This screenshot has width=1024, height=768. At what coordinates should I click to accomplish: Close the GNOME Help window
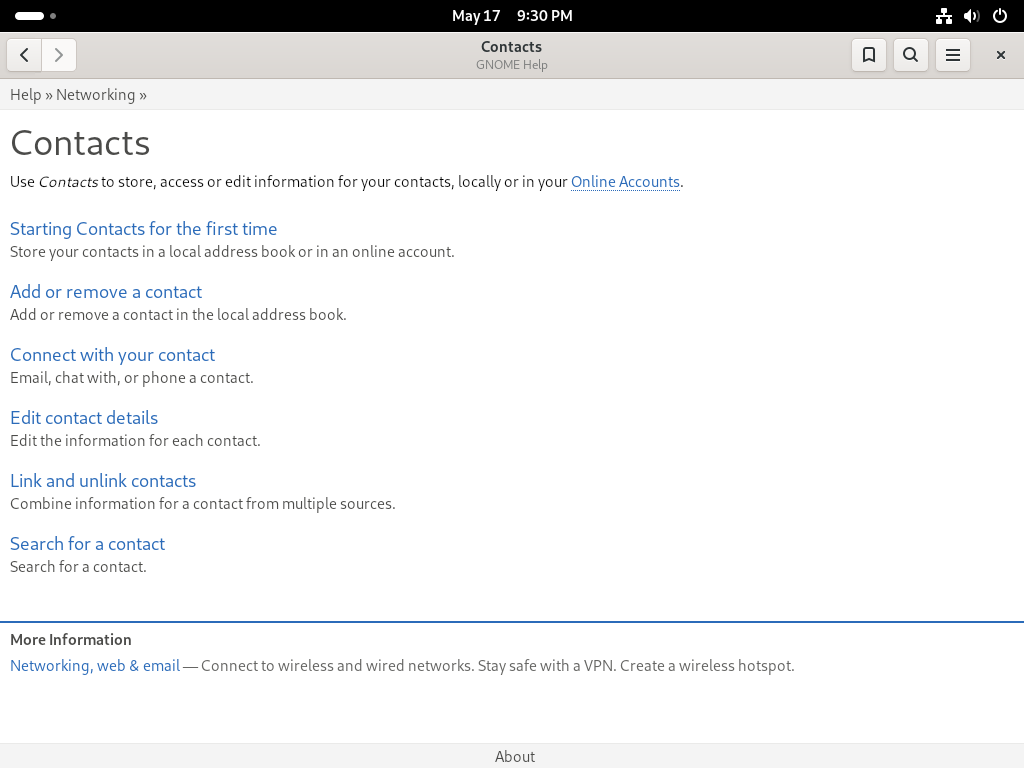click(x=1000, y=55)
